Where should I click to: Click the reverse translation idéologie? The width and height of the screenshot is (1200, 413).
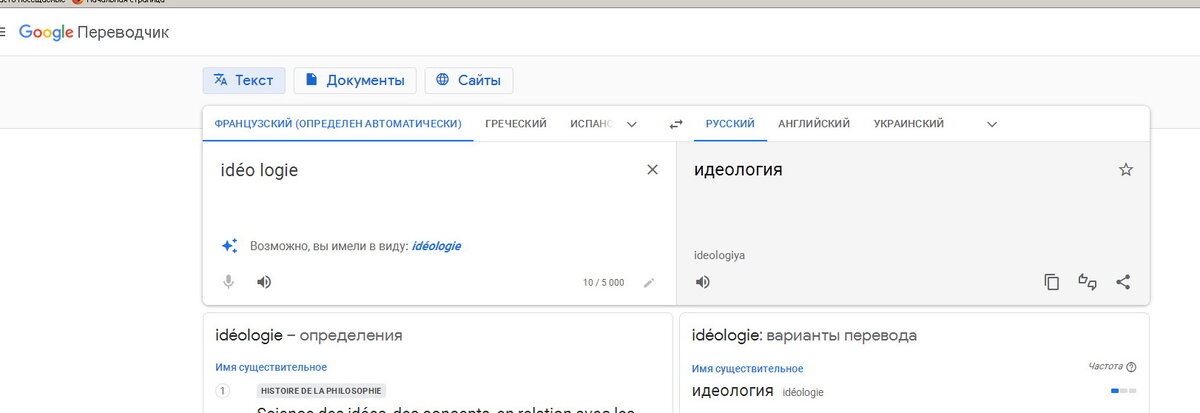click(803, 392)
